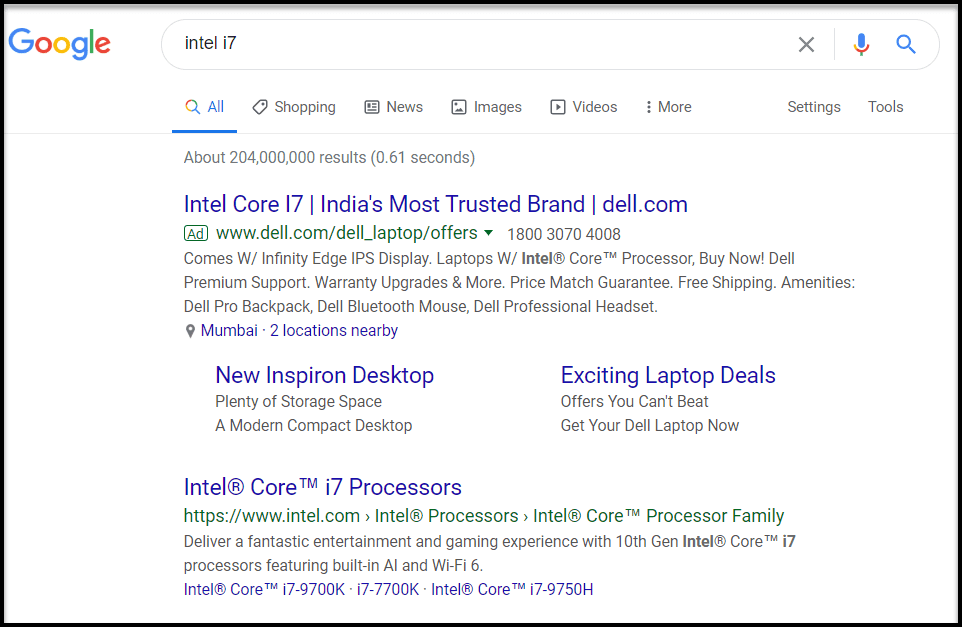Open the Dell ad headline Intel Core I7

pos(436,204)
